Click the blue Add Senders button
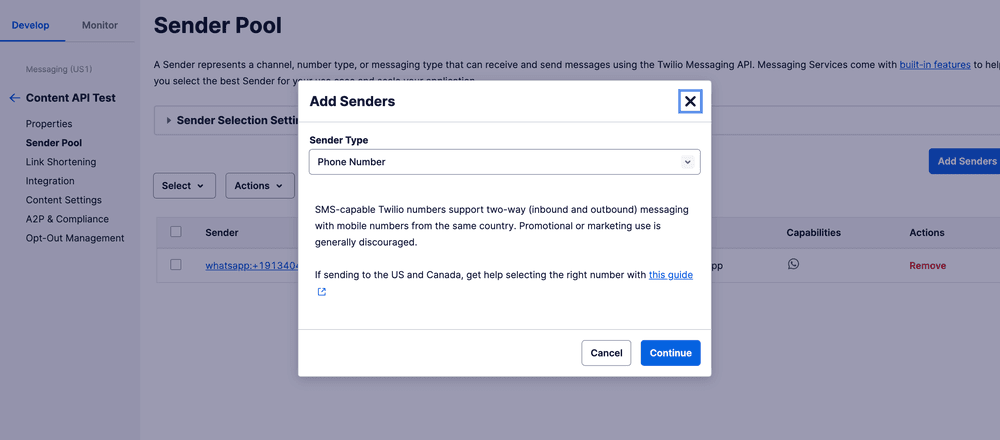The width and height of the screenshot is (1000, 440). (x=964, y=161)
